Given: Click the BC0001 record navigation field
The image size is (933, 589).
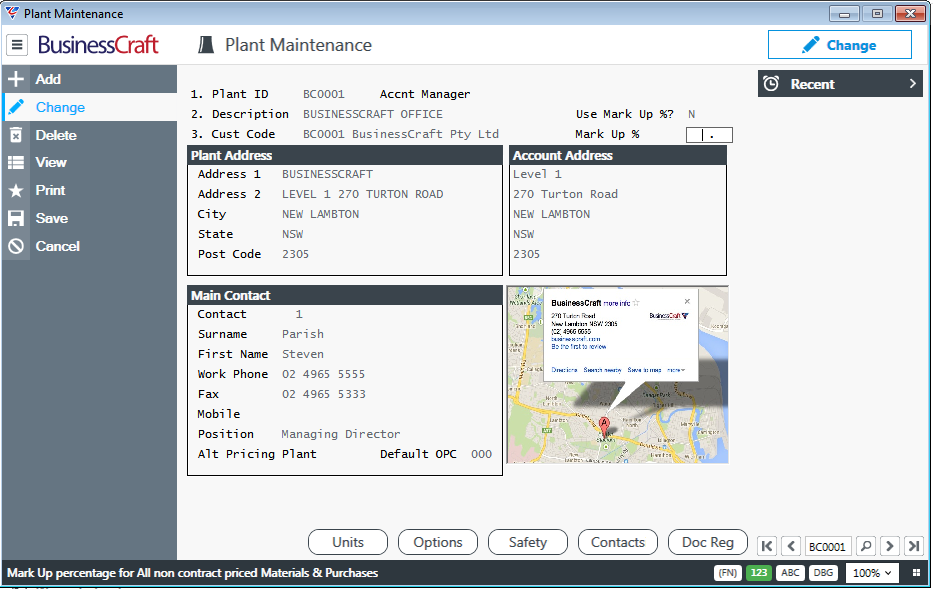Looking at the screenshot, I should coord(827,546).
